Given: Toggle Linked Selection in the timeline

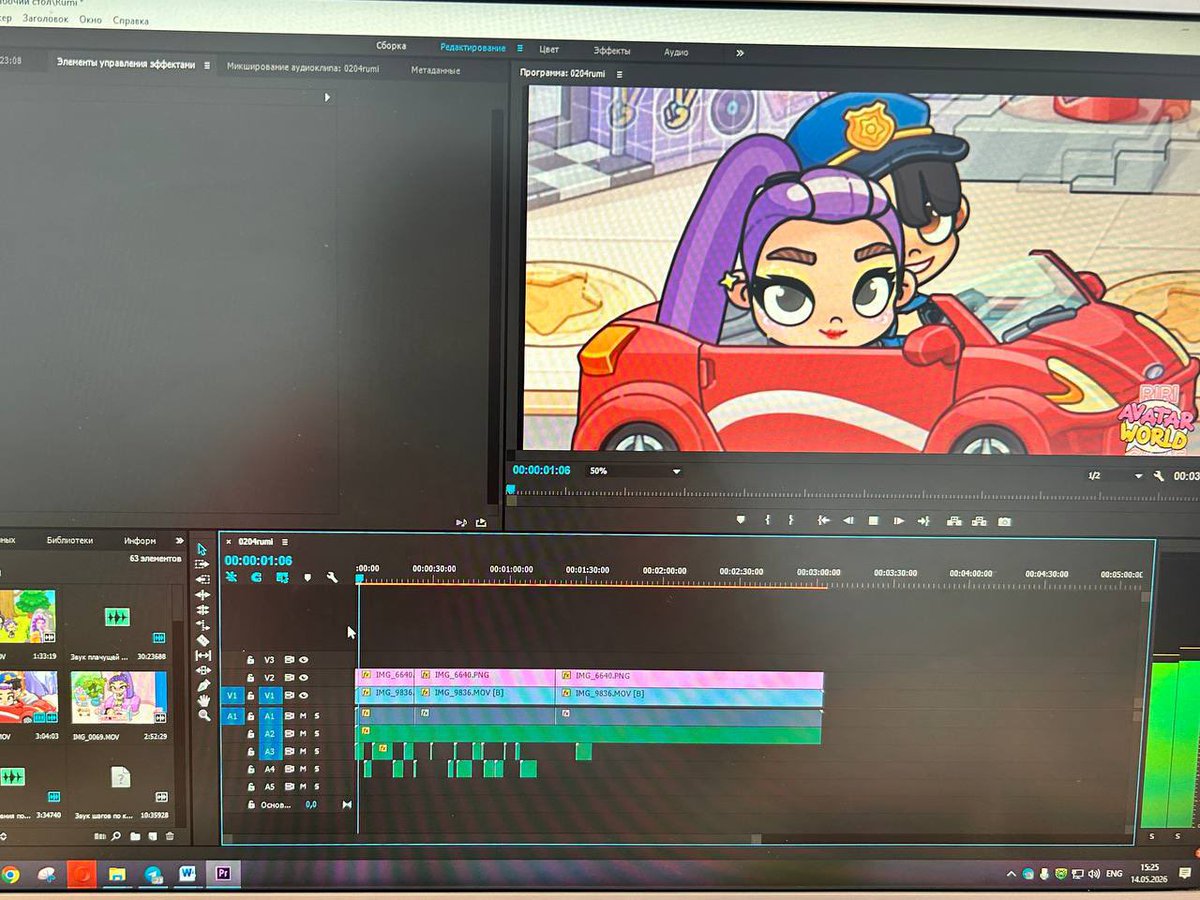Looking at the screenshot, I should pos(283,577).
